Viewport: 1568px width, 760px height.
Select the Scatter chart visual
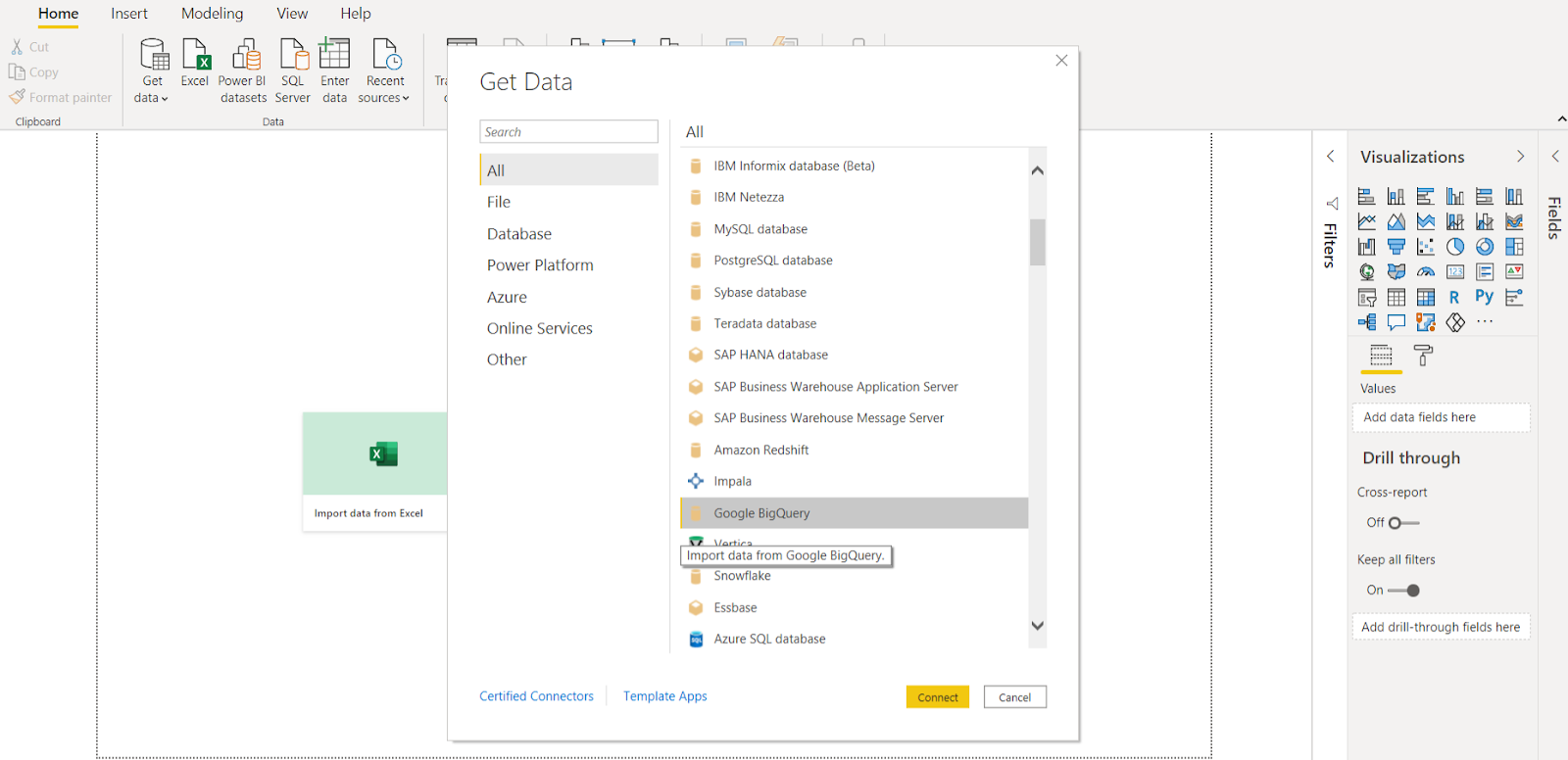click(1426, 247)
